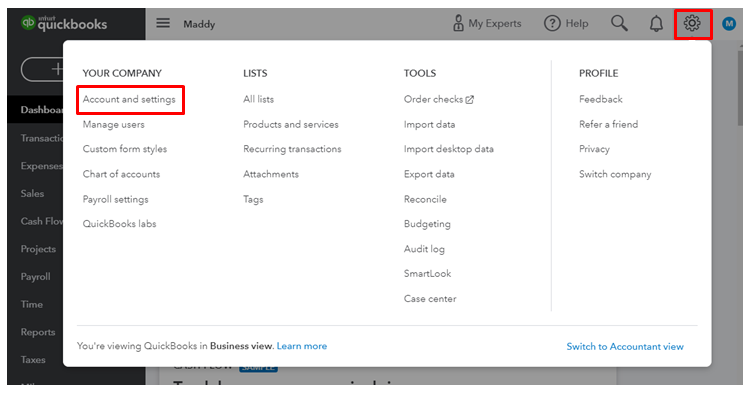The width and height of the screenshot is (753, 397).
Task: Open the user profile avatar M
Action: pyautogui.click(x=729, y=24)
